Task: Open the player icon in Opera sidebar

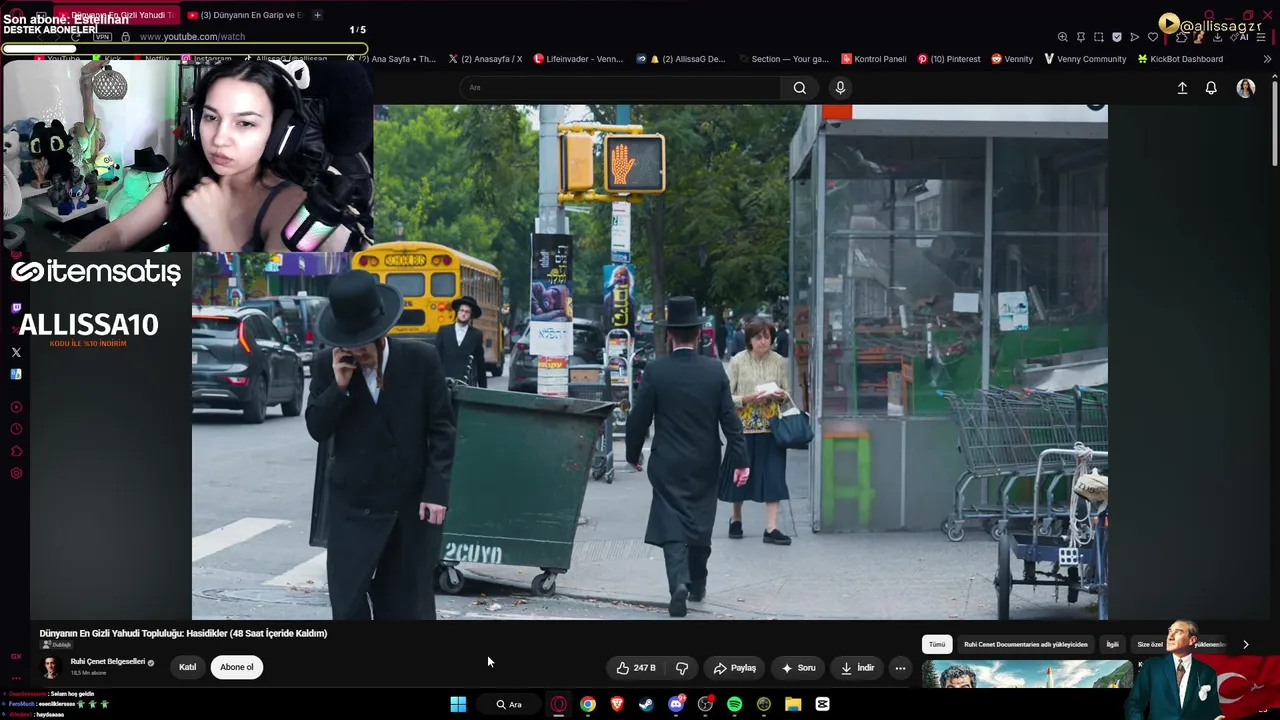Action: click(16, 407)
